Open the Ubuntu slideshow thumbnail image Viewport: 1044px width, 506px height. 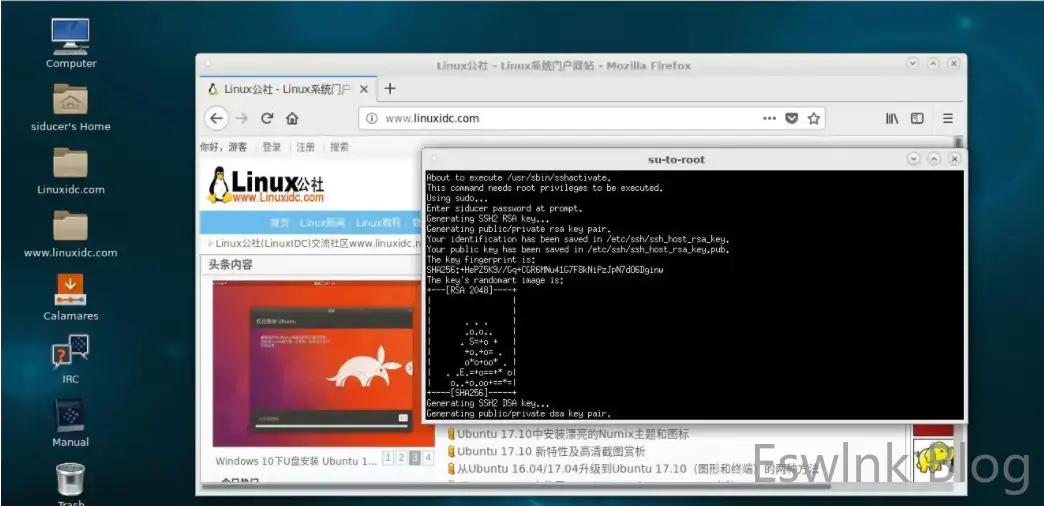(316, 363)
